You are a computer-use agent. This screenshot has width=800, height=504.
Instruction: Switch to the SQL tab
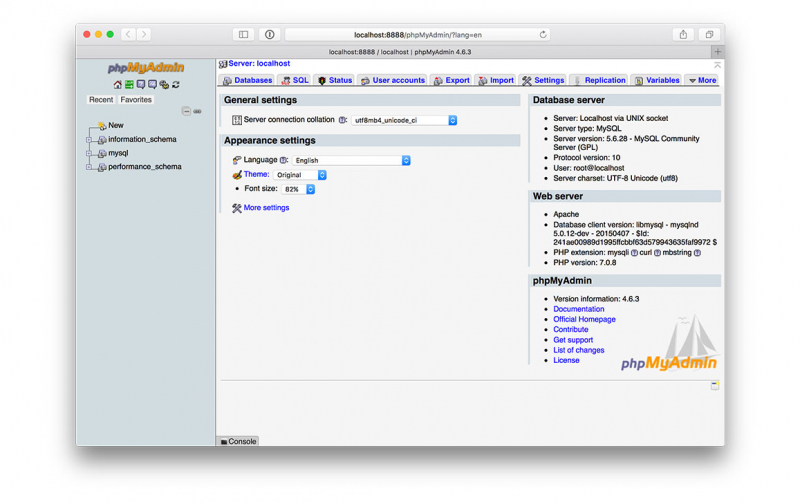[x=295, y=80]
